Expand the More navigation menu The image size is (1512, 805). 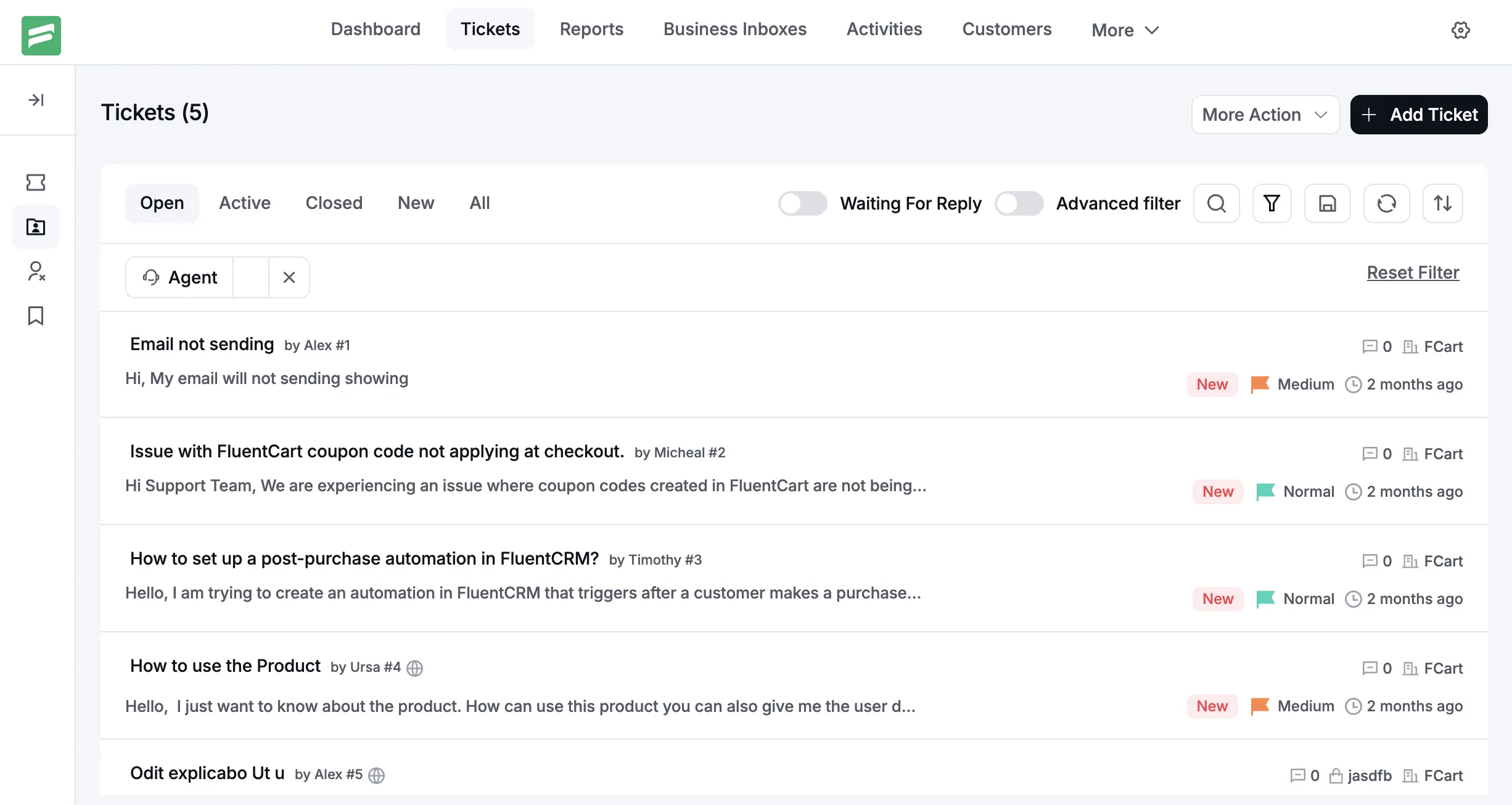coord(1124,30)
